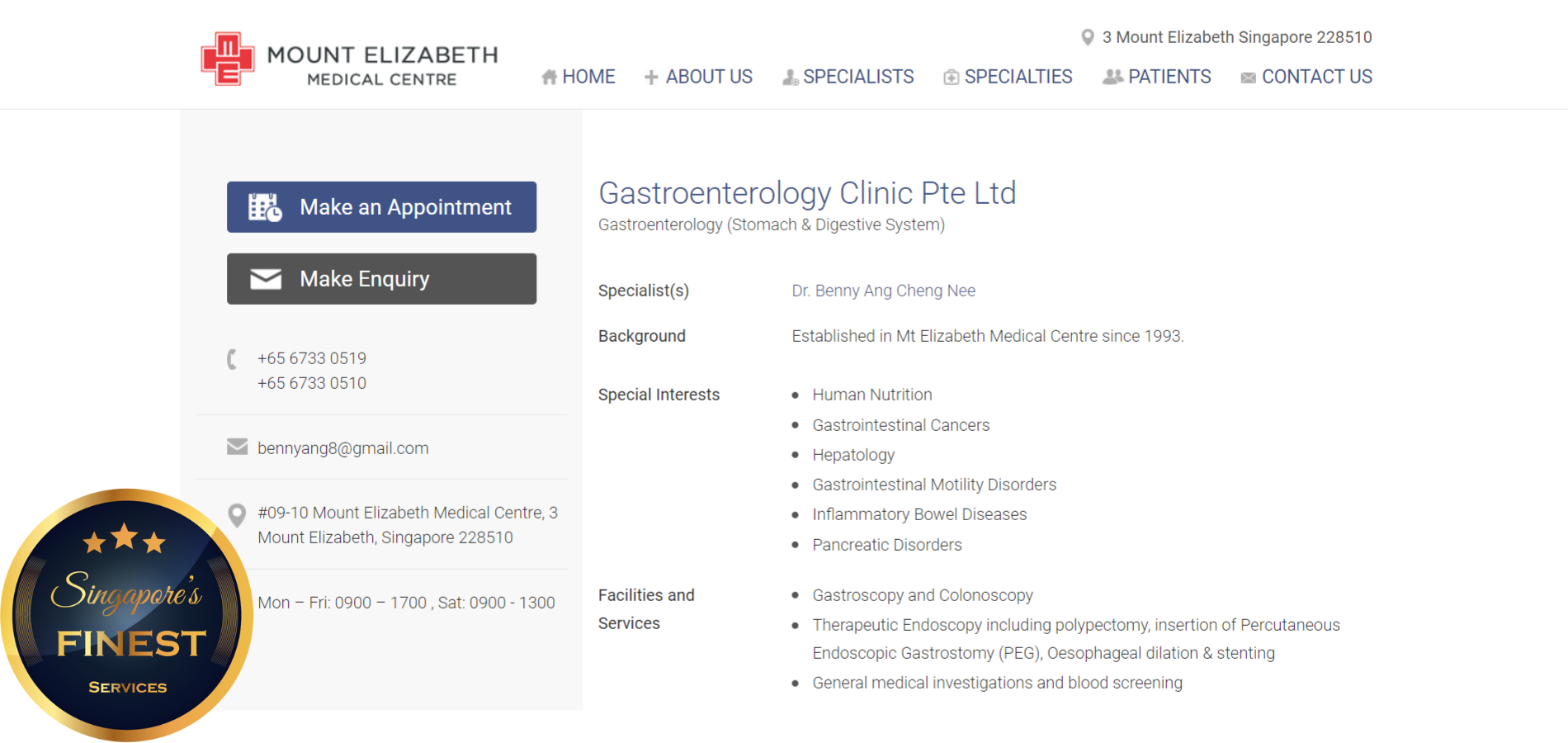The height and width of the screenshot is (743, 1568).
Task: Click the home icon in the navigation
Action: (549, 78)
